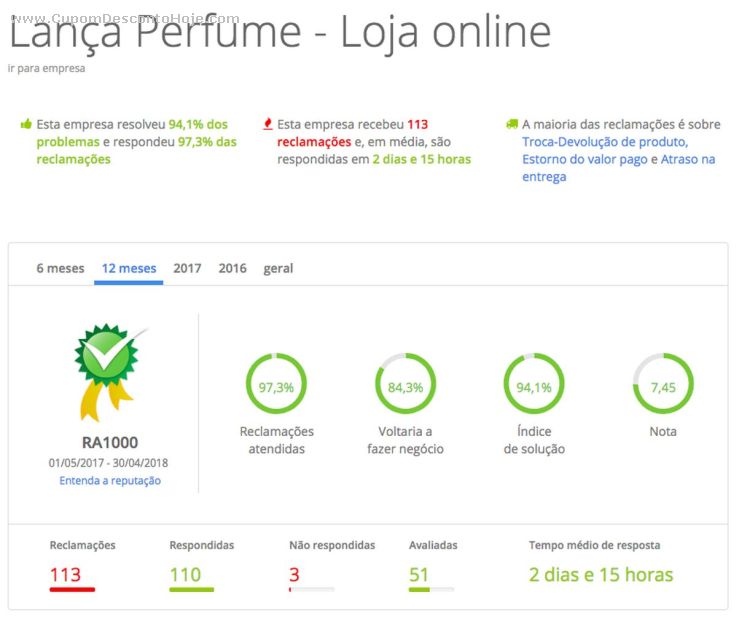Click the 94,1% dos problemas text
737x617 pixels.
134,133
